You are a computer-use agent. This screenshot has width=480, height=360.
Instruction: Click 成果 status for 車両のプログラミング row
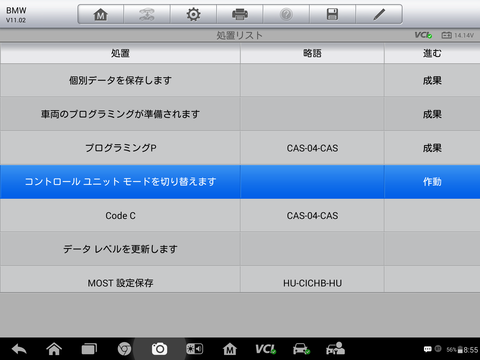click(x=432, y=114)
